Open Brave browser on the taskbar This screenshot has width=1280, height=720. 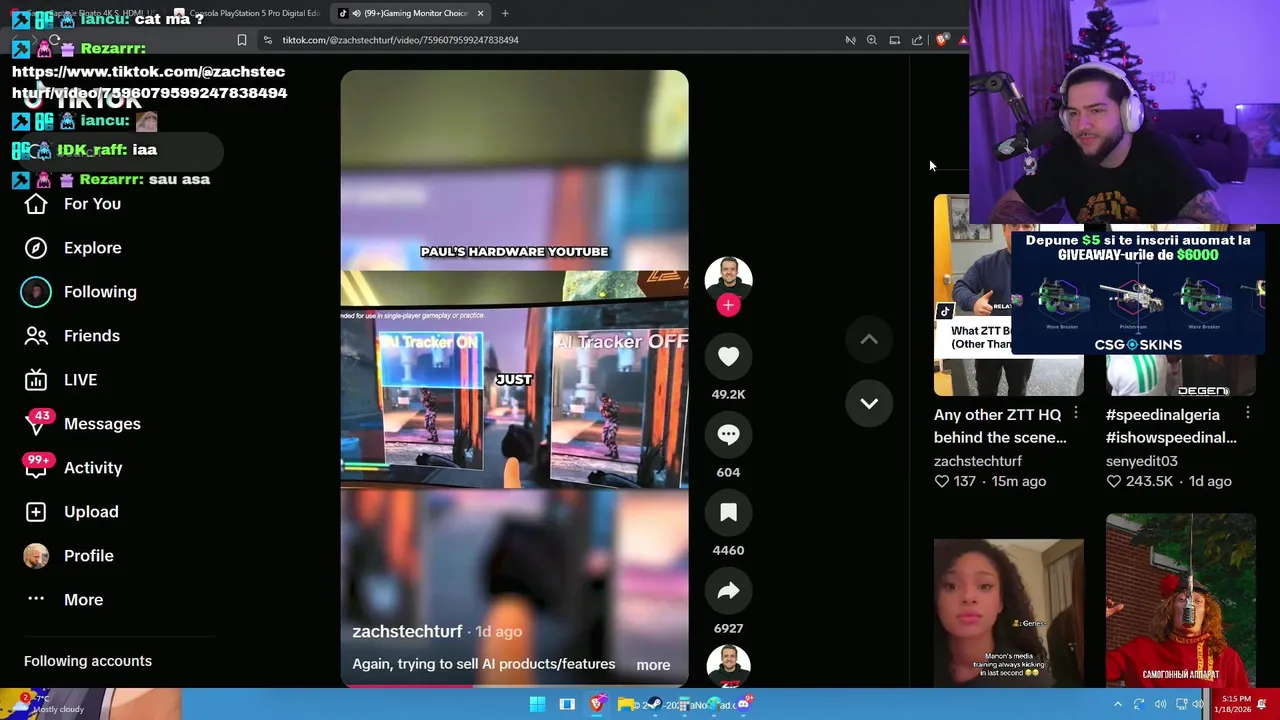coord(597,704)
